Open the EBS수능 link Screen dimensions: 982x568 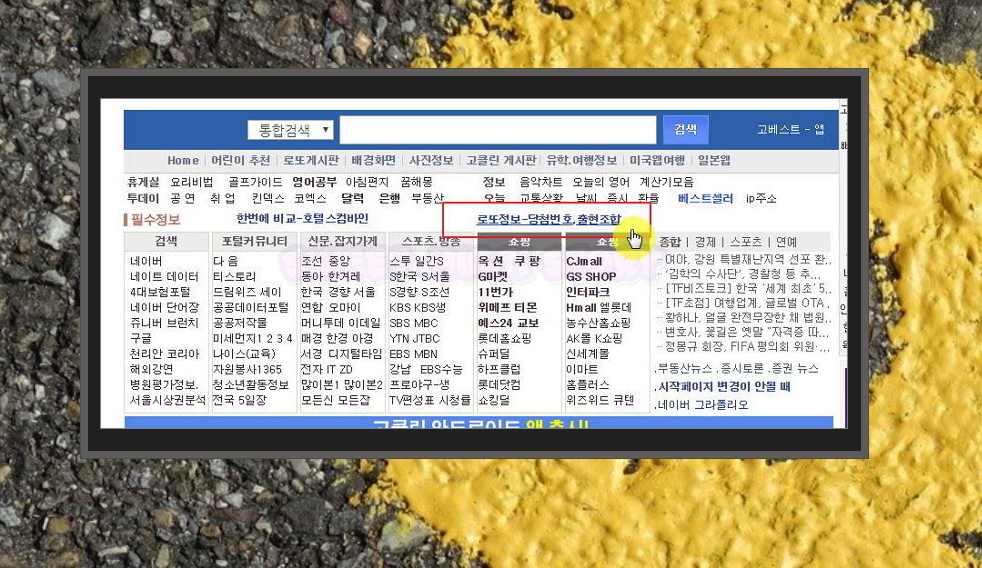click(x=442, y=369)
